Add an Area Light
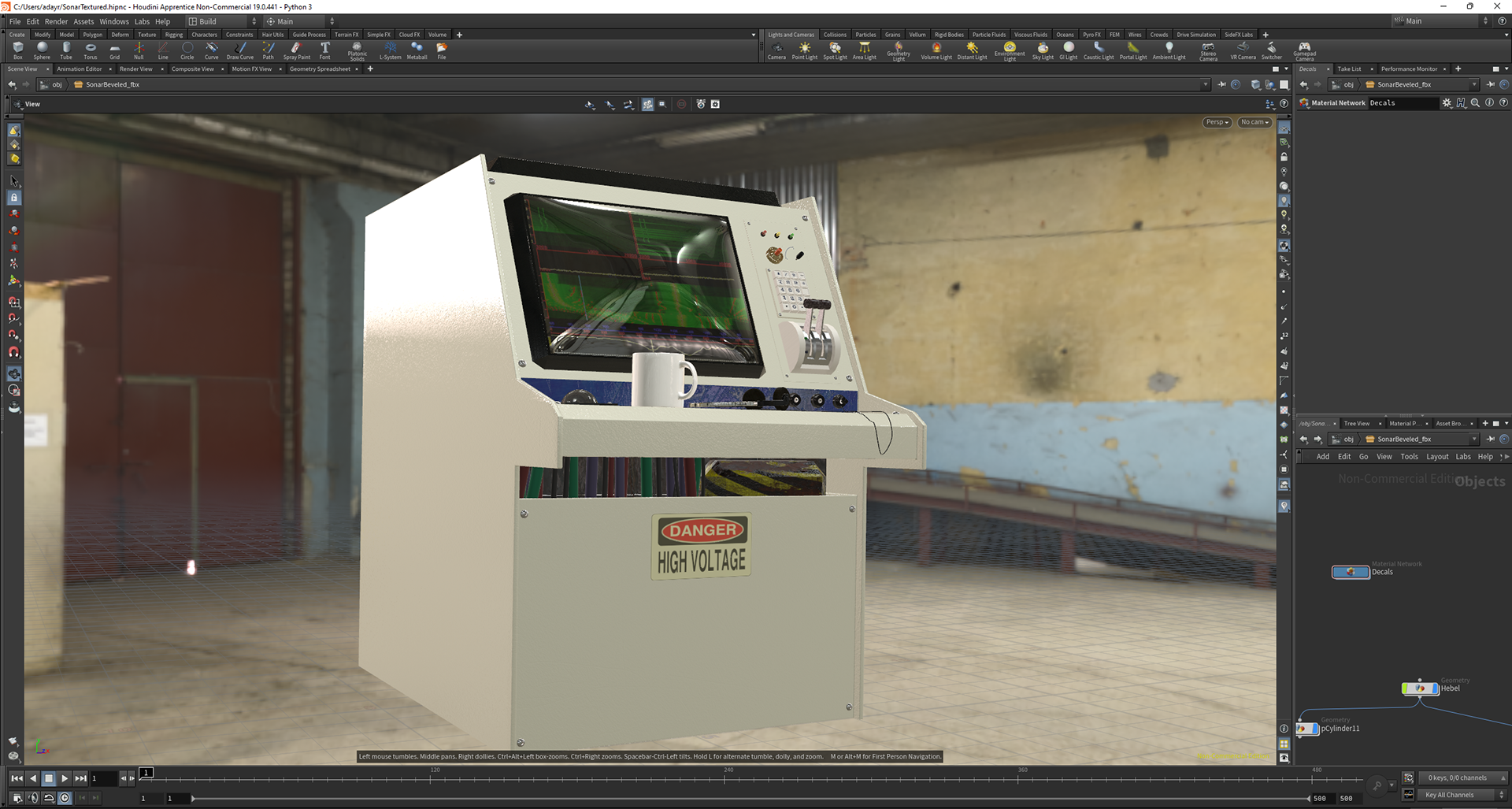The image size is (1512, 809). coord(864,50)
